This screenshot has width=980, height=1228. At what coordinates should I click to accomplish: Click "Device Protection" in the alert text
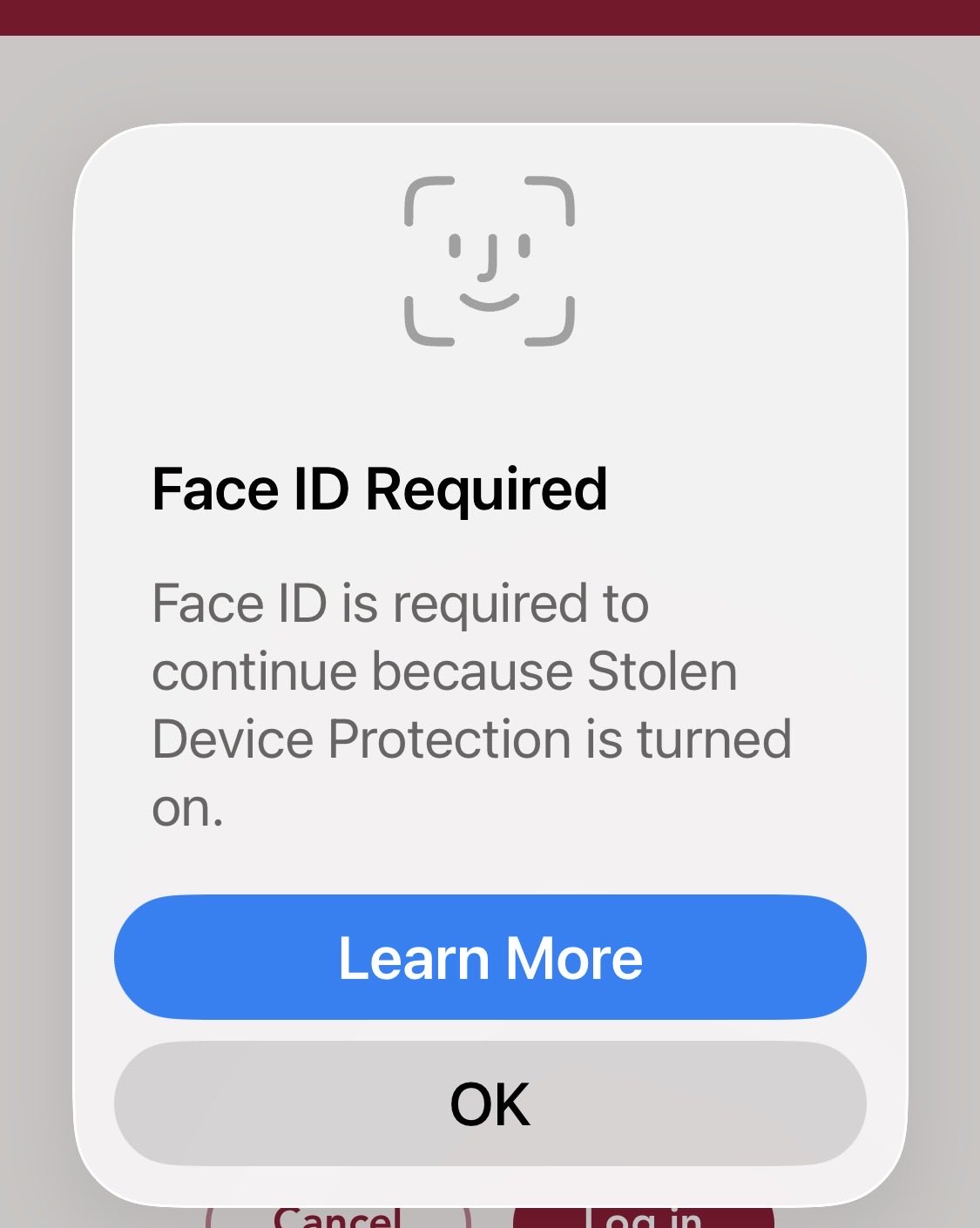pos(362,739)
